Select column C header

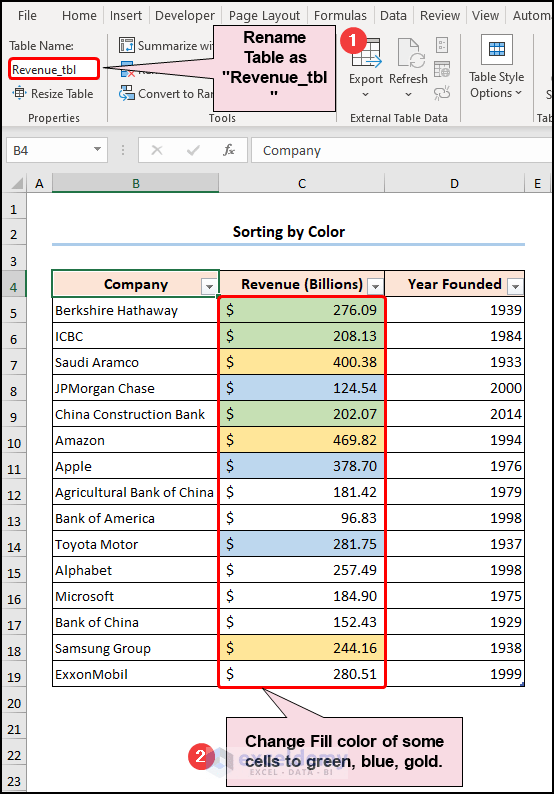(302, 183)
